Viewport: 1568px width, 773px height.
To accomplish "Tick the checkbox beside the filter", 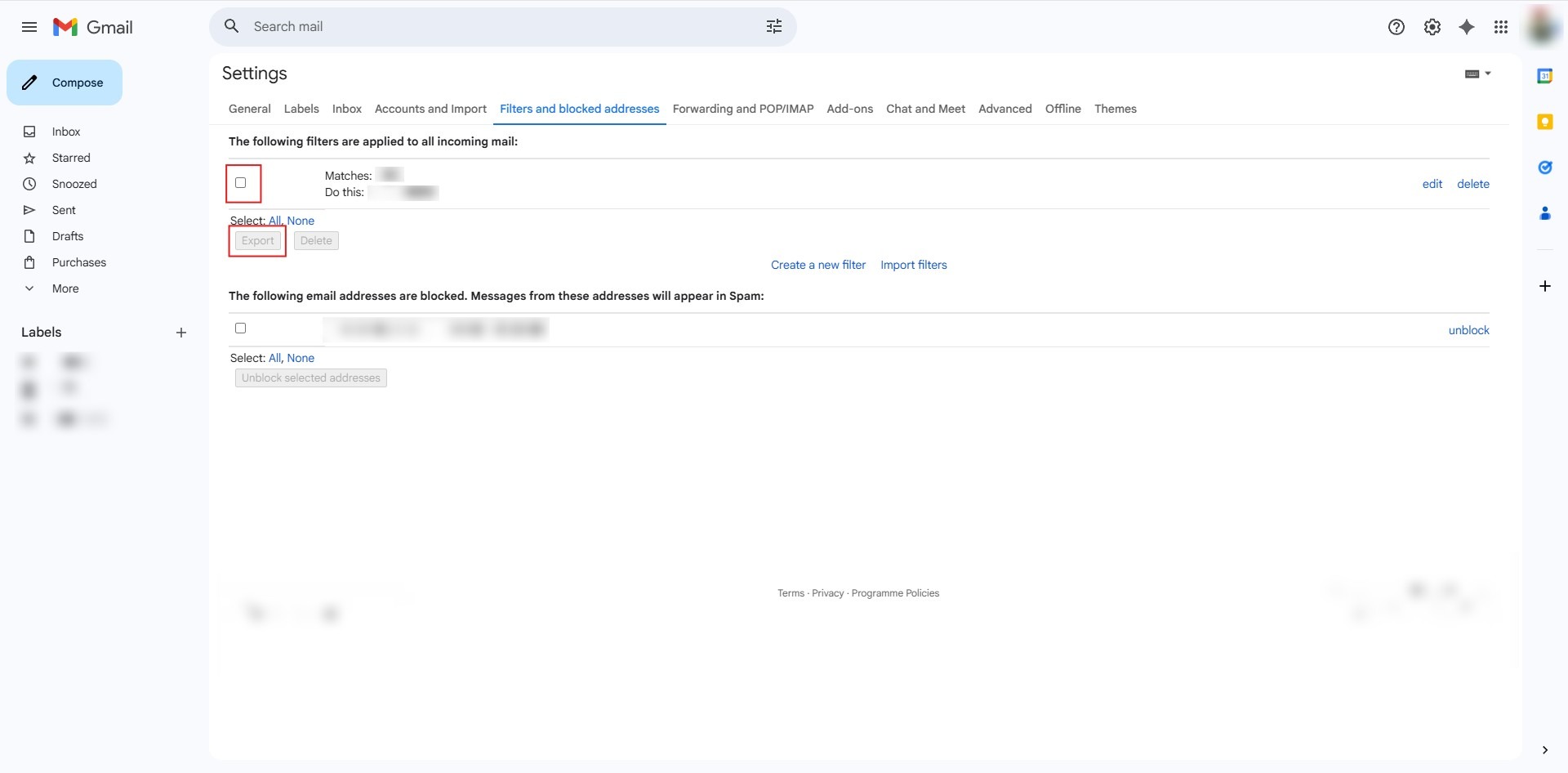I will [x=241, y=183].
